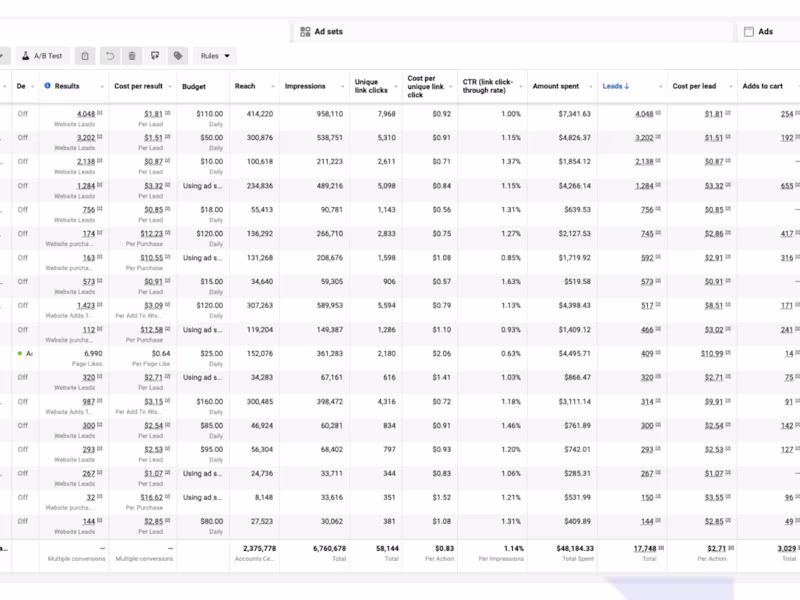Open the Cost per lead column dropdown arrow
Screen dimensions: 800x600
click(x=730, y=87)
